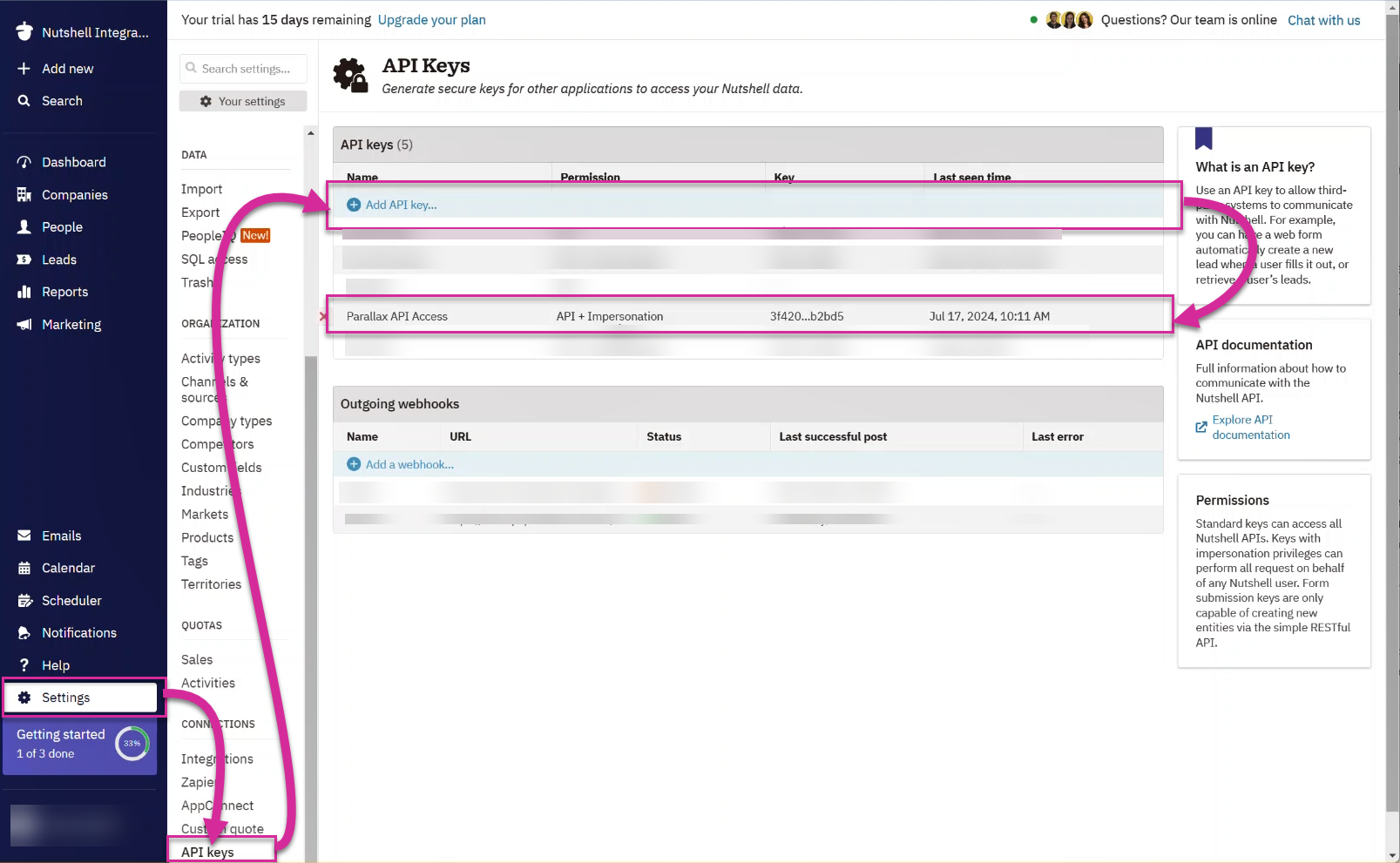Open Markets in settings menu
This screenshot has width=1400, height=863.
(205, 515)
